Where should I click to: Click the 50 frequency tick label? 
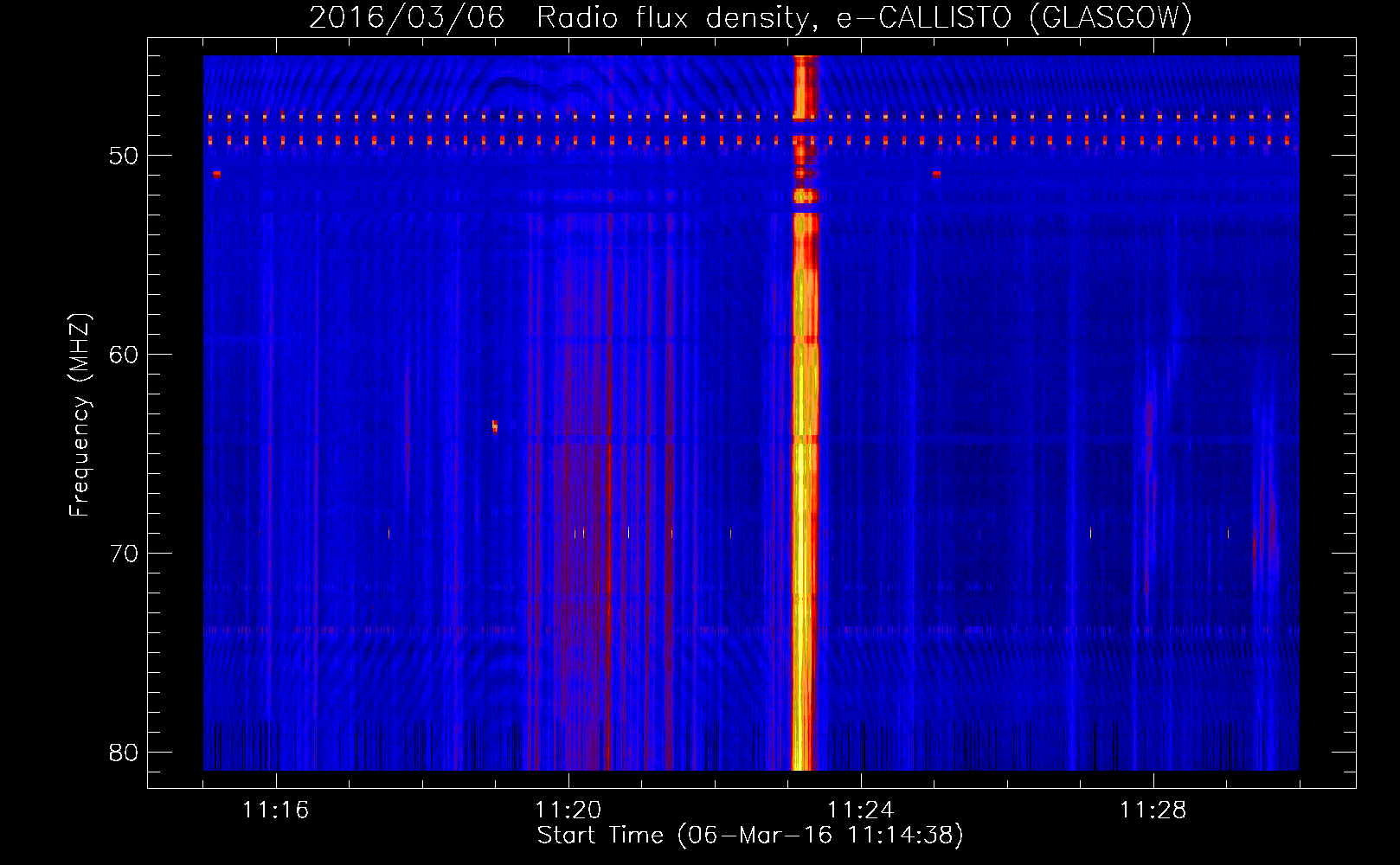coord(124,156)
